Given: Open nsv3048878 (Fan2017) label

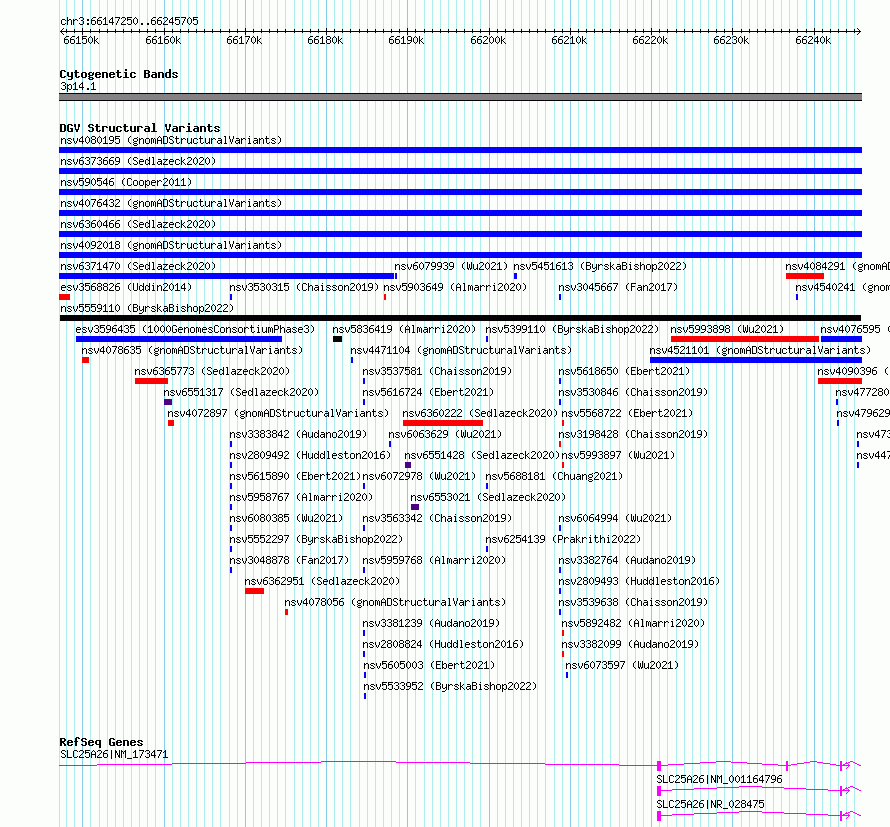Looking at the screenshot, I should click(x=289, y=560).
